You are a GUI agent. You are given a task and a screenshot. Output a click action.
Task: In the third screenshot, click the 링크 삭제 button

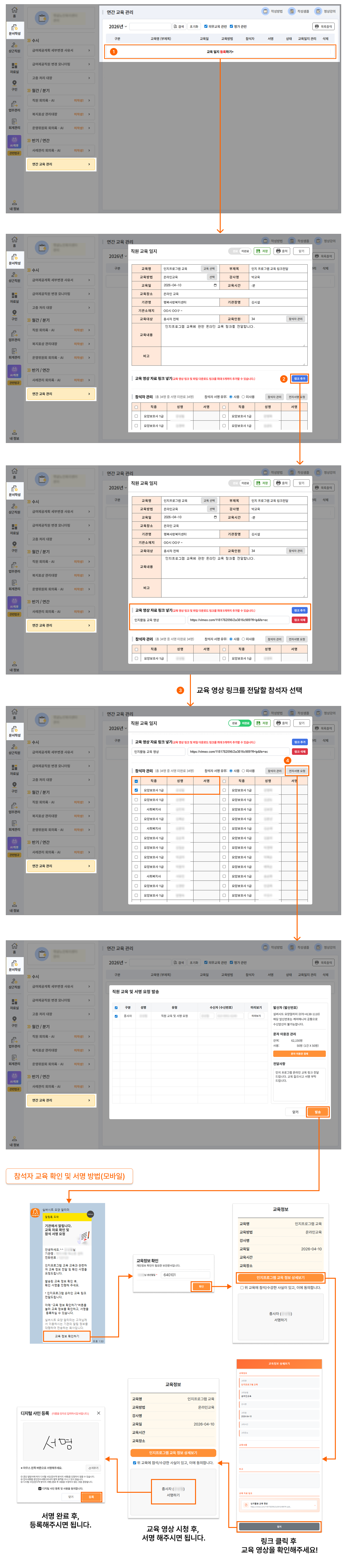[x=299, y=620]
